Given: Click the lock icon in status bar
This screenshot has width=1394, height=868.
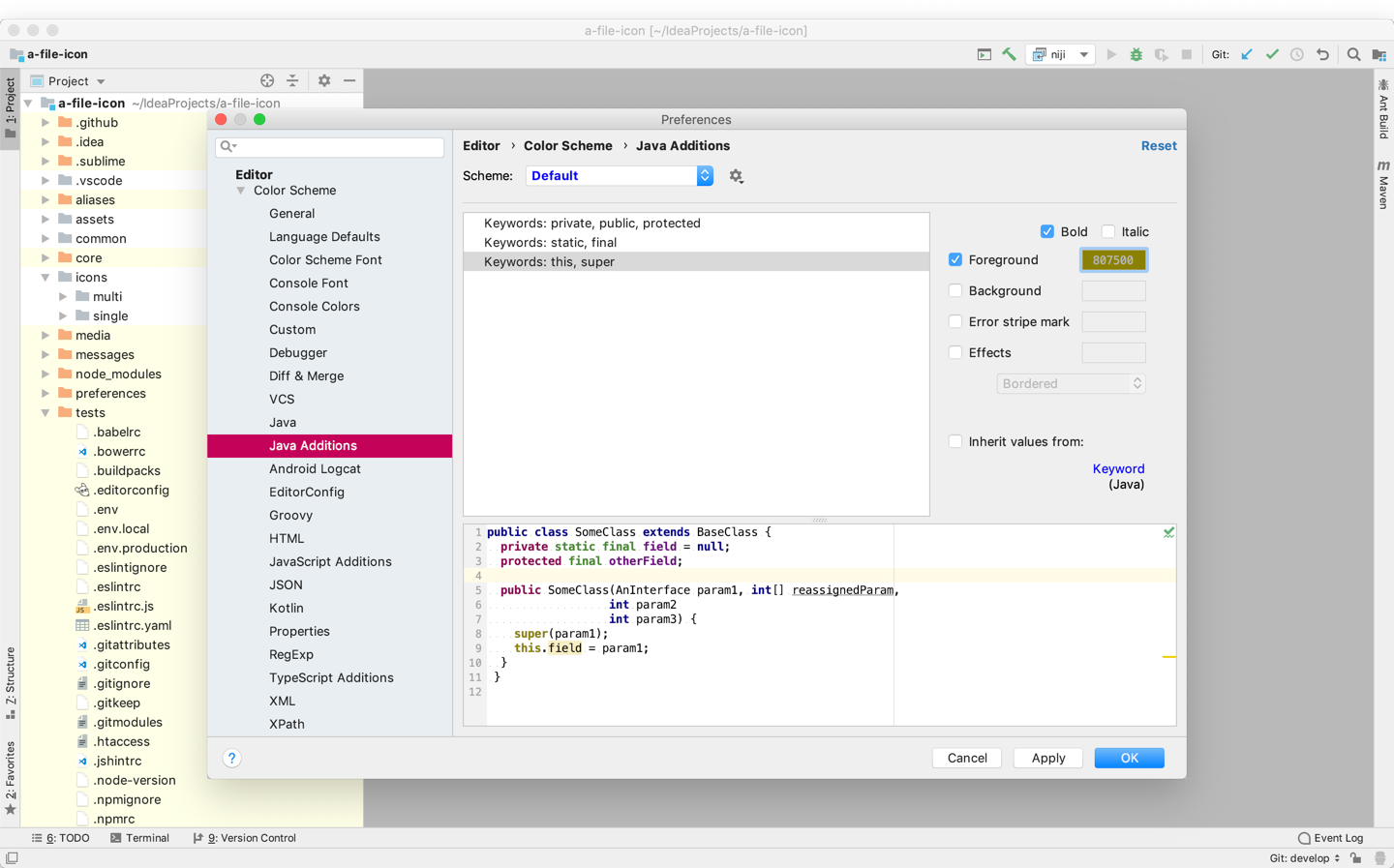Looking at the screenshot, I should coord(1355,858).
